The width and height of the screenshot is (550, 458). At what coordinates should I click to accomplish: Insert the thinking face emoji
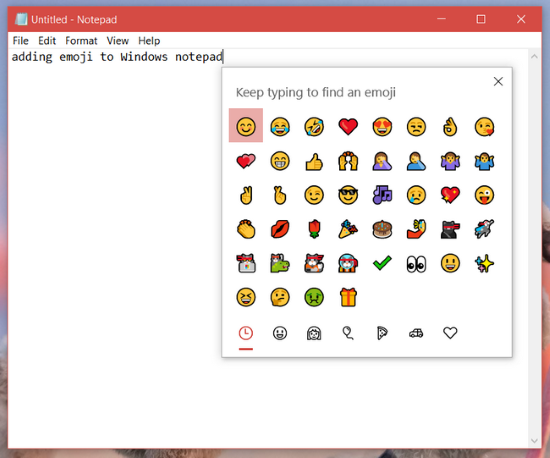[x=280, y=297]
